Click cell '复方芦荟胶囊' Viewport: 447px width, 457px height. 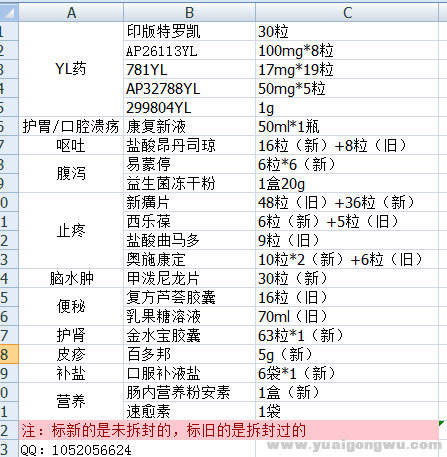(189, 297)
